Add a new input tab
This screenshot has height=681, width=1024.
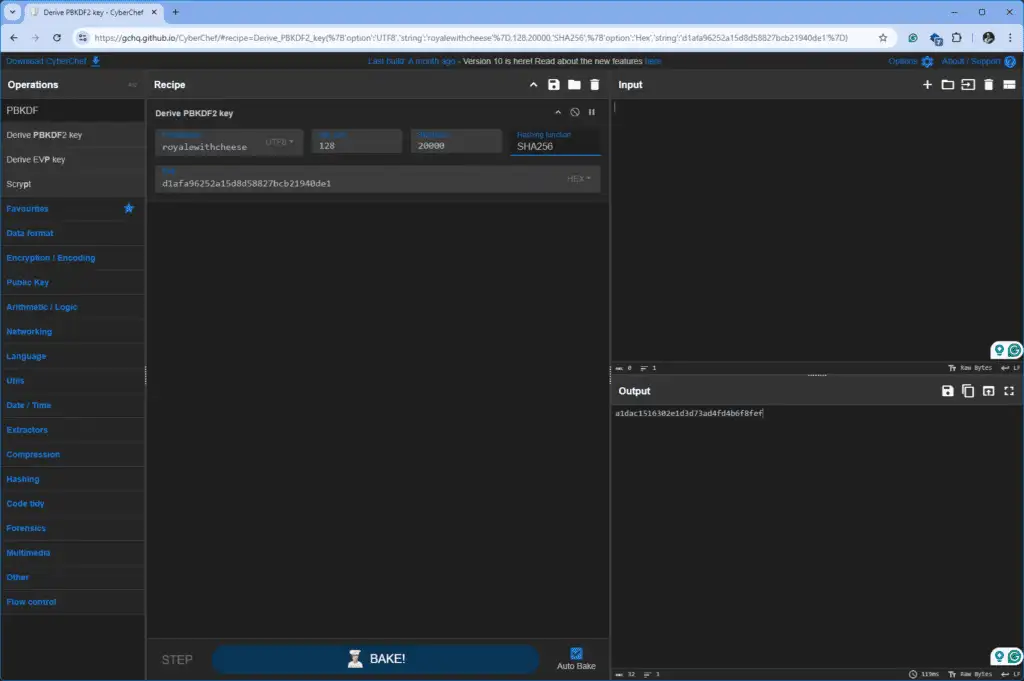(x=927, y=84)
